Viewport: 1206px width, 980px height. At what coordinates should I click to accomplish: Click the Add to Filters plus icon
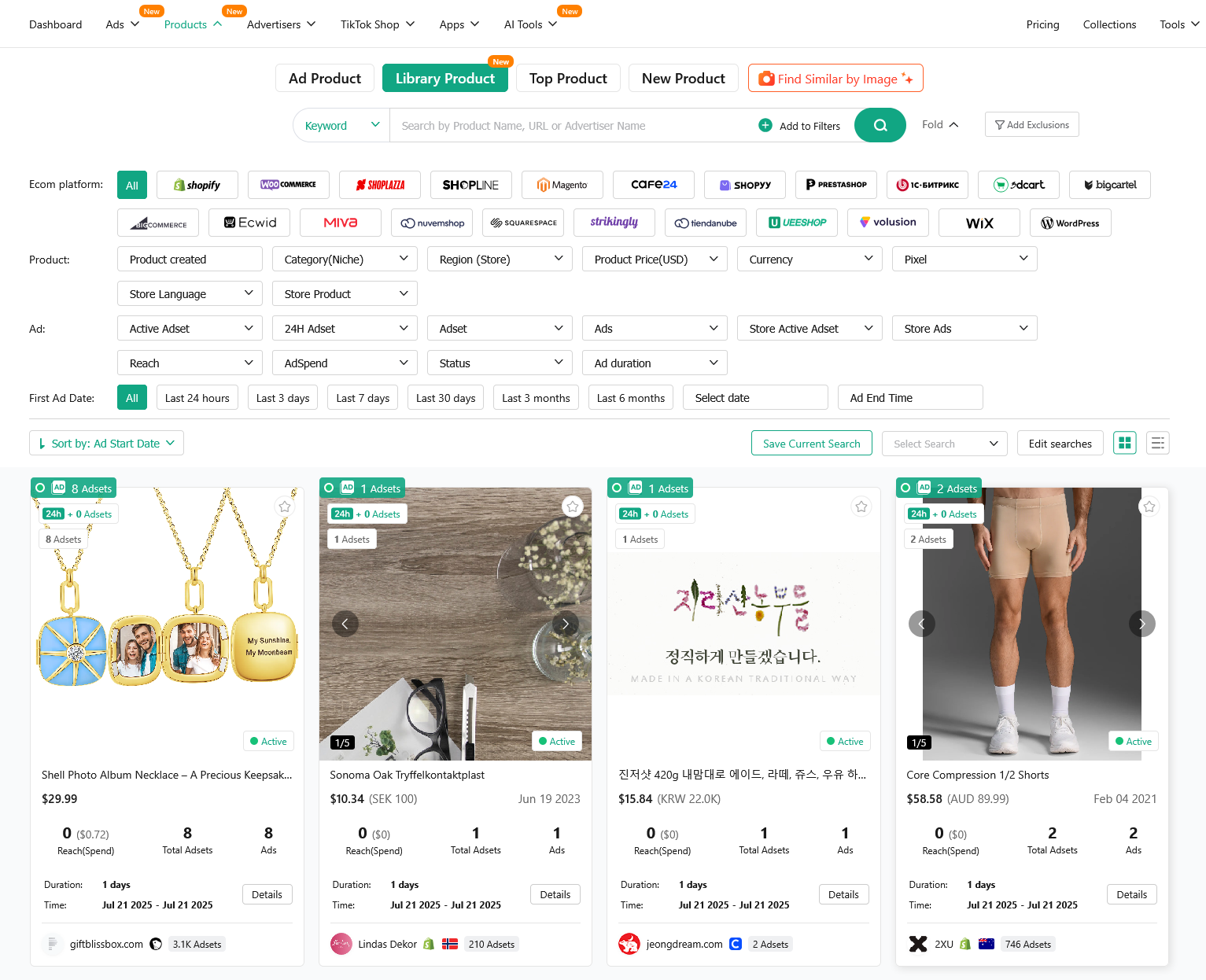(765, 125)
